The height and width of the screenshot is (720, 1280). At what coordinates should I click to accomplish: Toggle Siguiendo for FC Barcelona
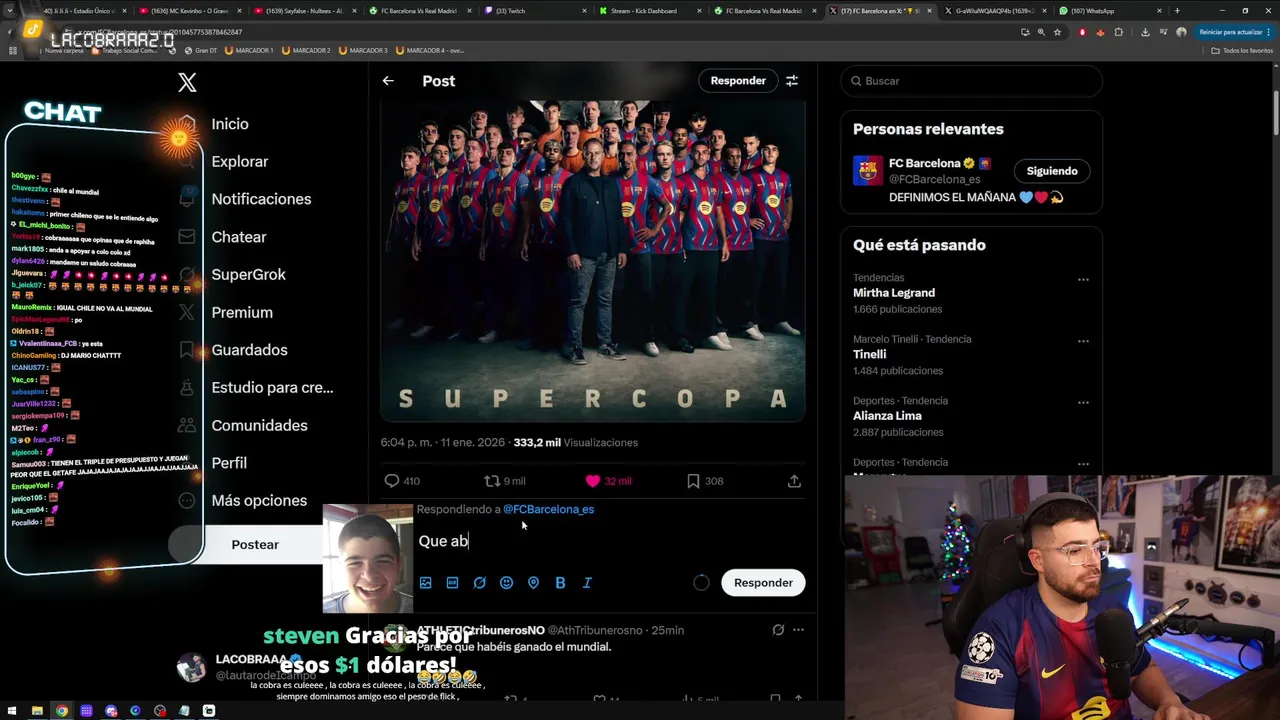(1052, 171)
